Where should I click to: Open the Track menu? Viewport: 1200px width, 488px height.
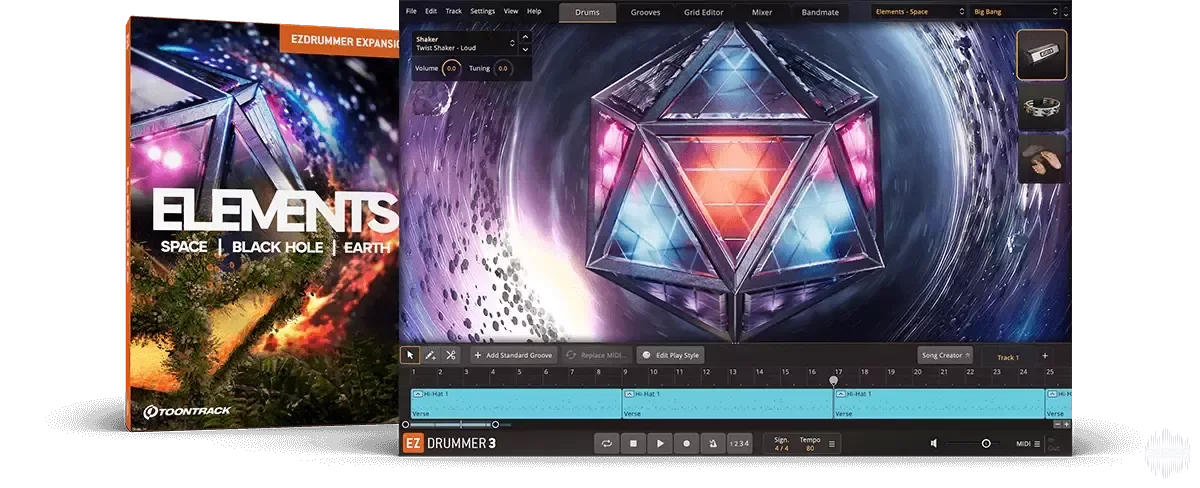[454, 11]
